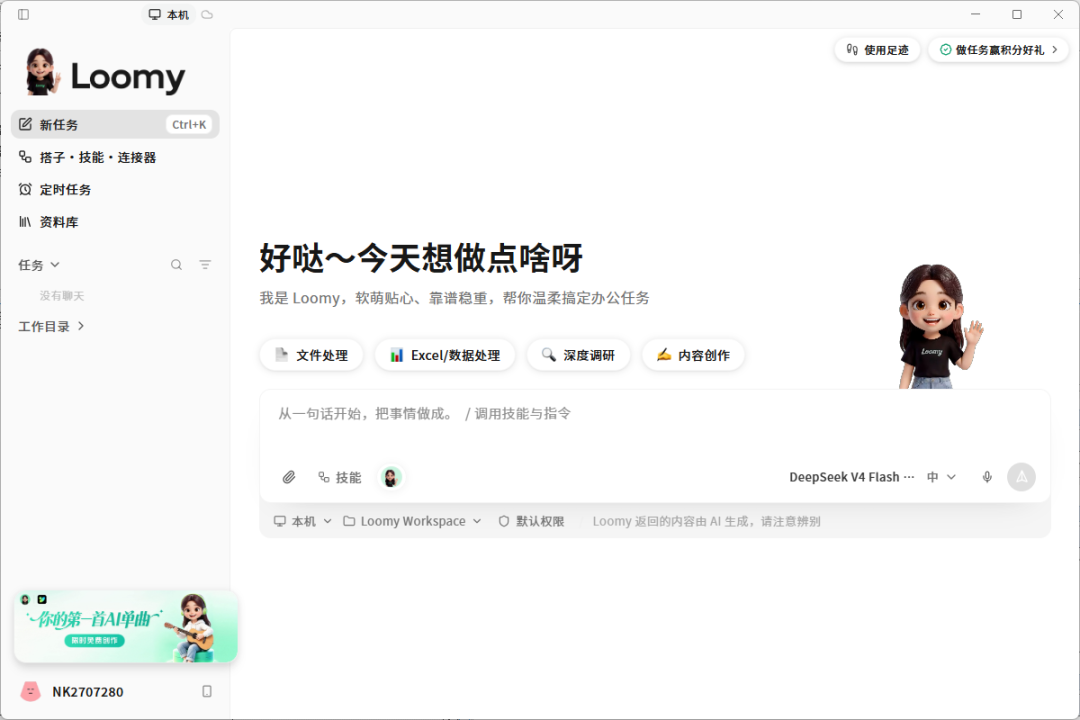Click the 没有聊天 empty label
1080x720 pixels.
pyautogui.click(x=62, y=296)
